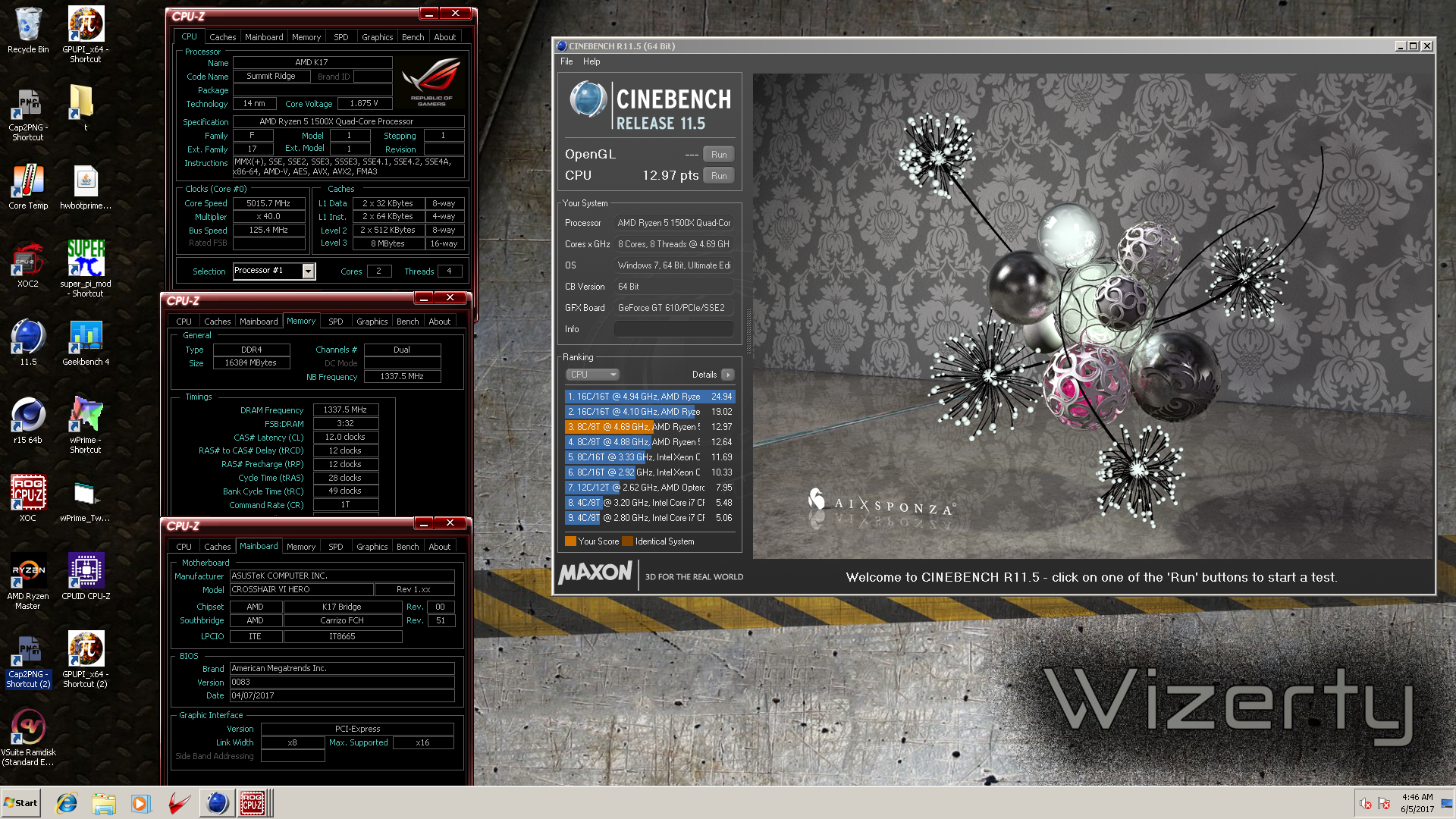This screenshot has width=1456, height=819.
Task: Select ranking row 8C/8T @ 4.88 GHz
Action: [650, 442]
